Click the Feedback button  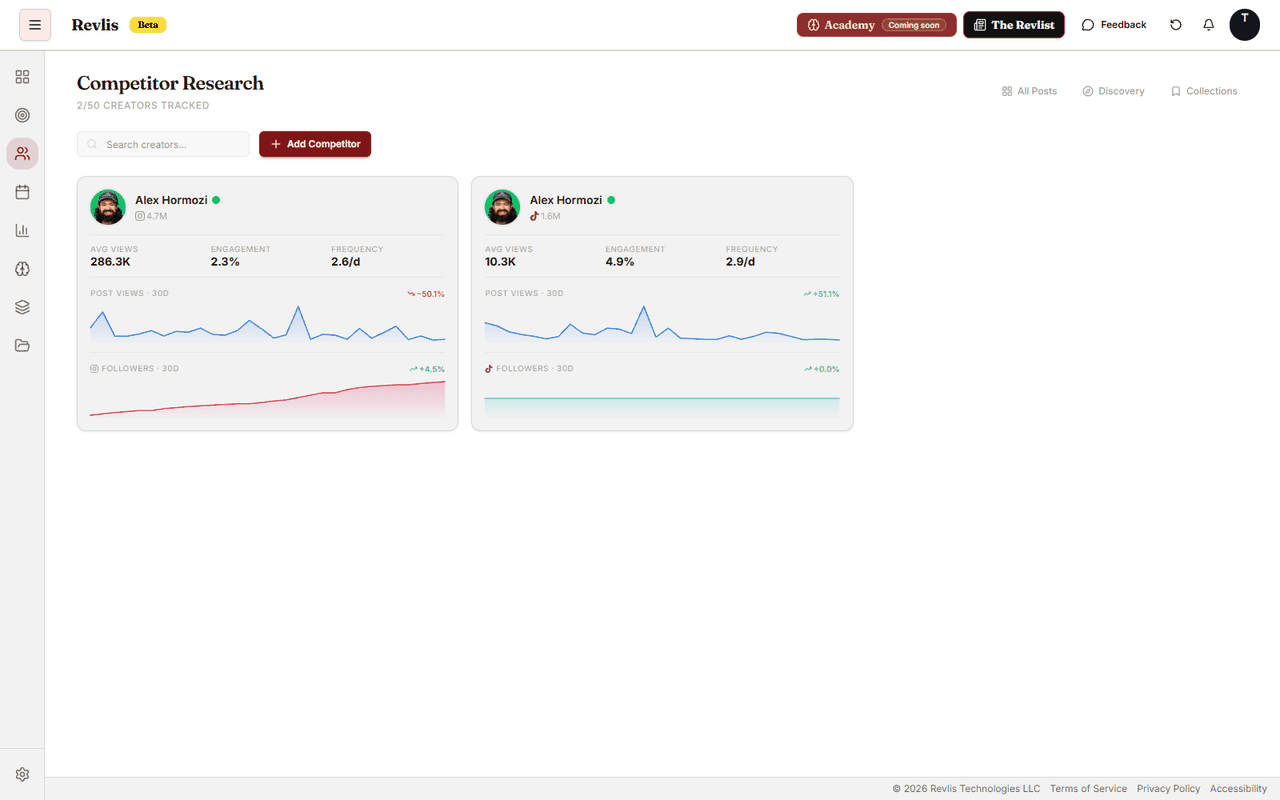(1114, 25)
